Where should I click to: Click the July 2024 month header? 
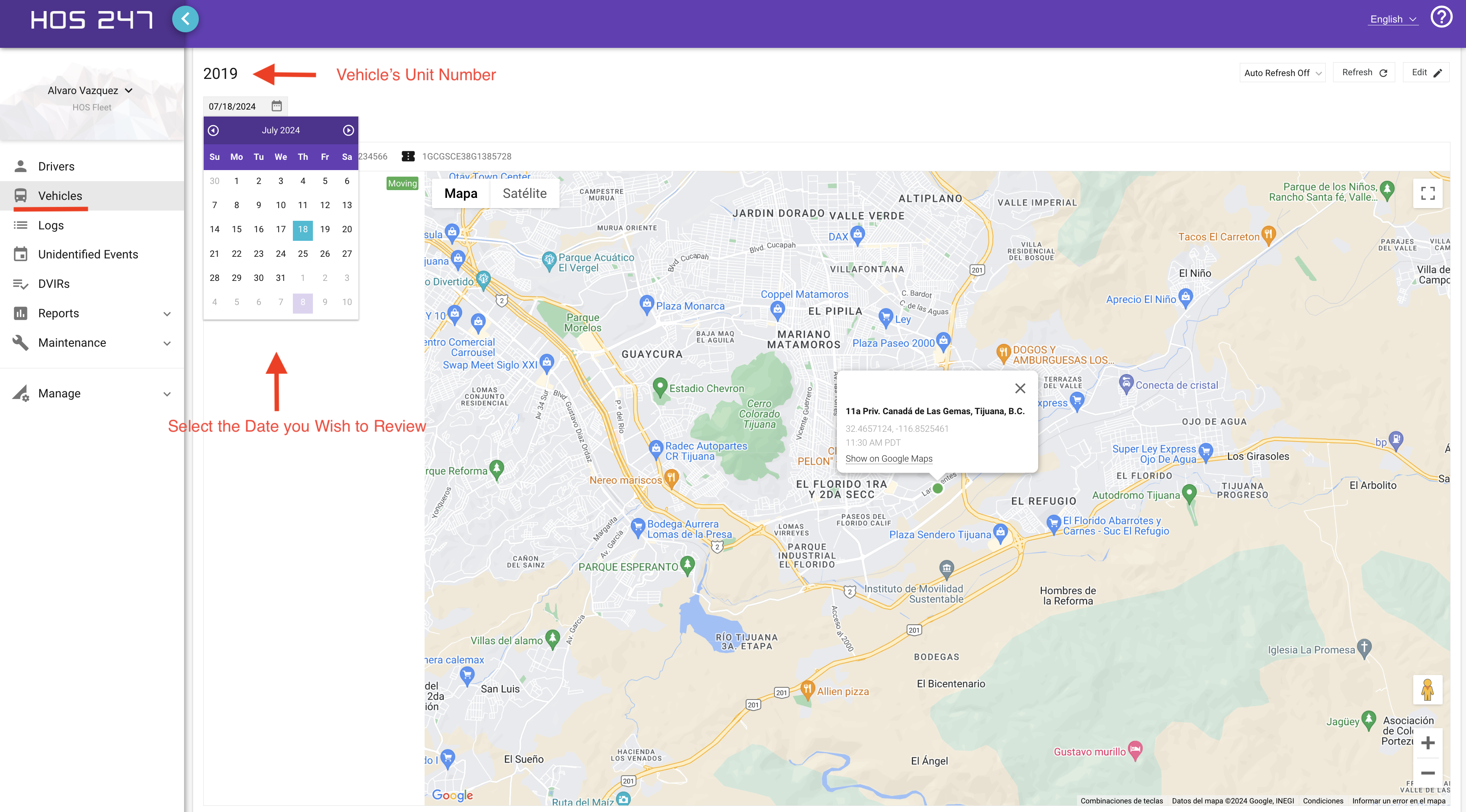(281, 130)
